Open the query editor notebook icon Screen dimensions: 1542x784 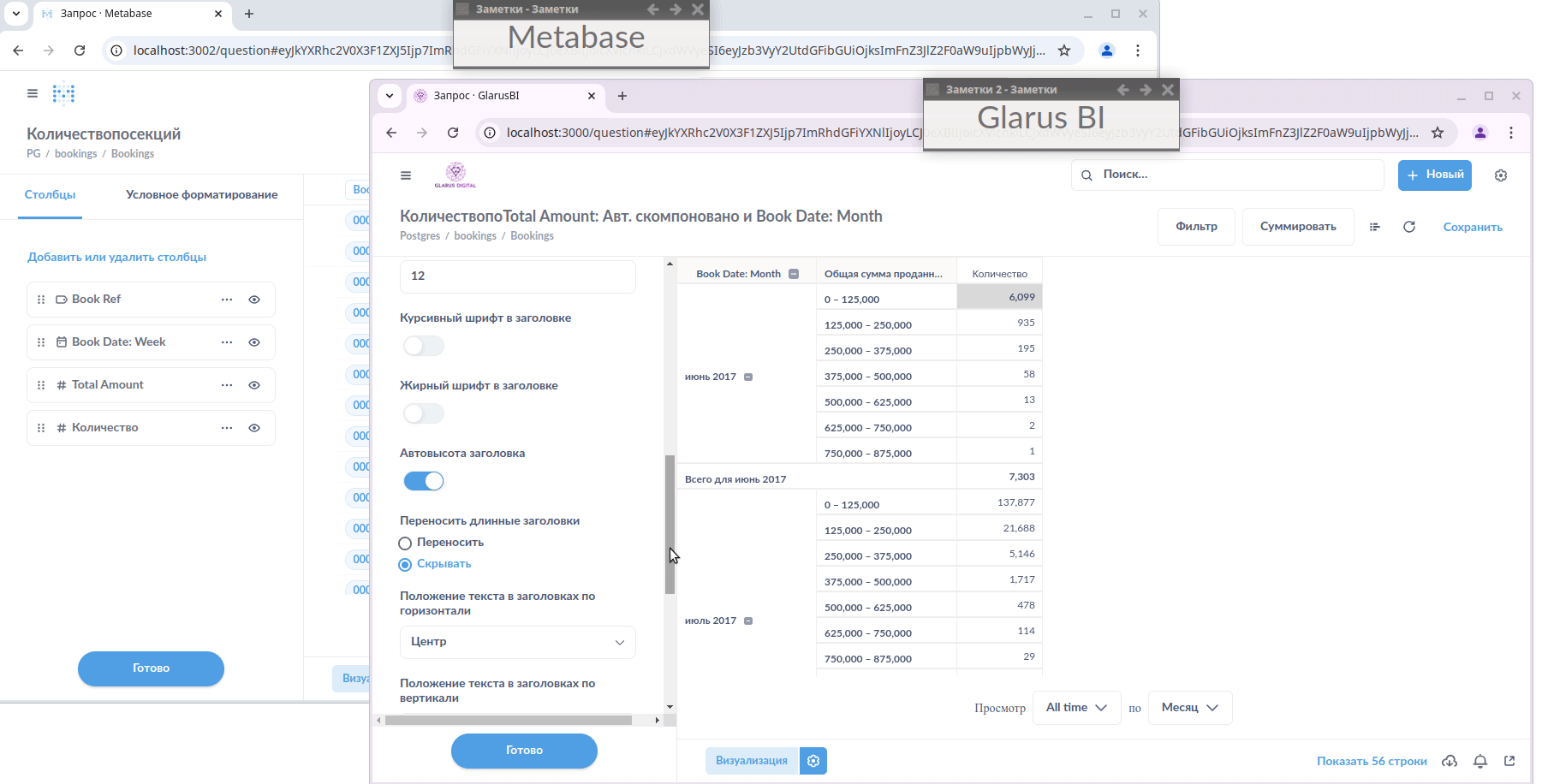click(x=1375, y=227)
